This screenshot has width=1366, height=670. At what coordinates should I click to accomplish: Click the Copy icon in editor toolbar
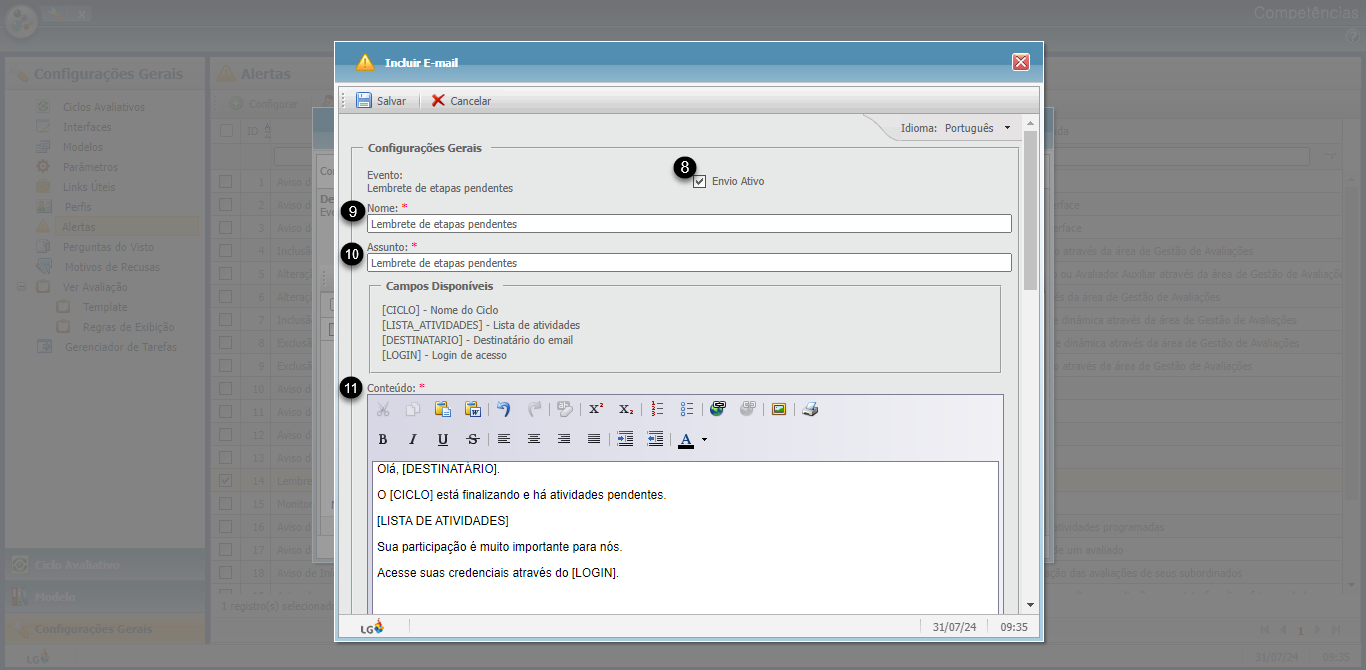tap(413, 409)
